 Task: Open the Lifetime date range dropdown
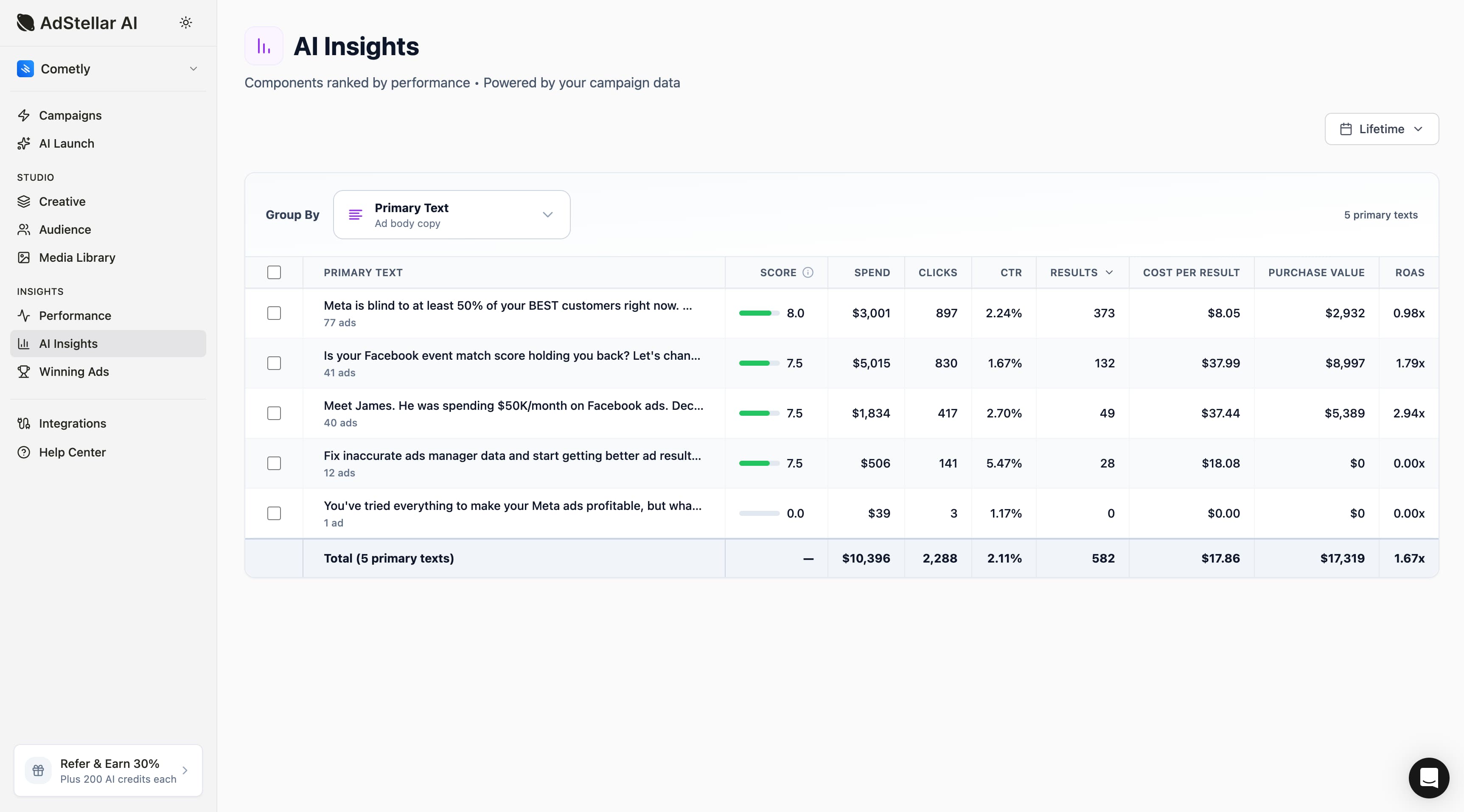[x=1382, y=129]
